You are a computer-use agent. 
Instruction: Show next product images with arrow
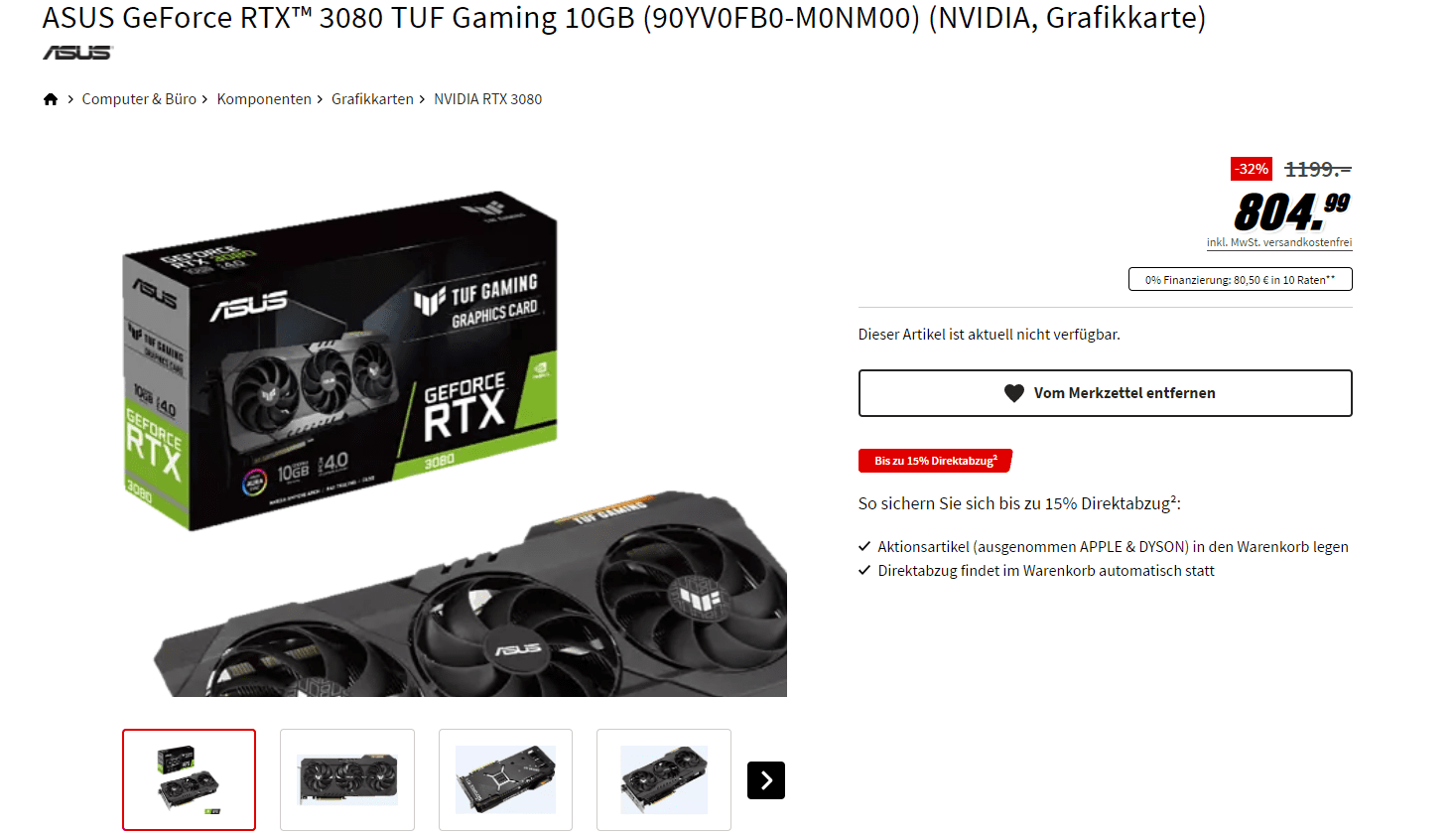point(766,780)
